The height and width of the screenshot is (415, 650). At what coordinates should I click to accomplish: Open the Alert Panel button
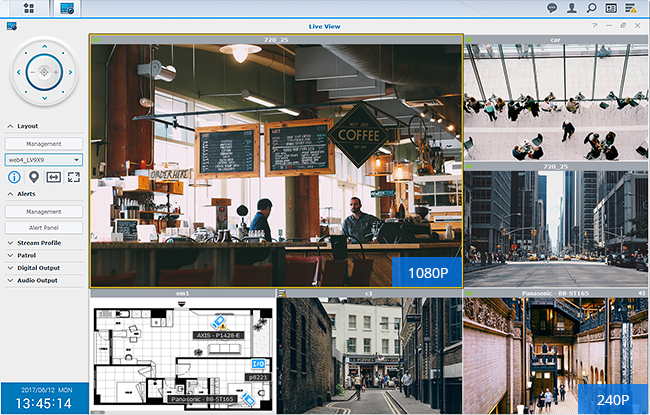click(43, 227)
